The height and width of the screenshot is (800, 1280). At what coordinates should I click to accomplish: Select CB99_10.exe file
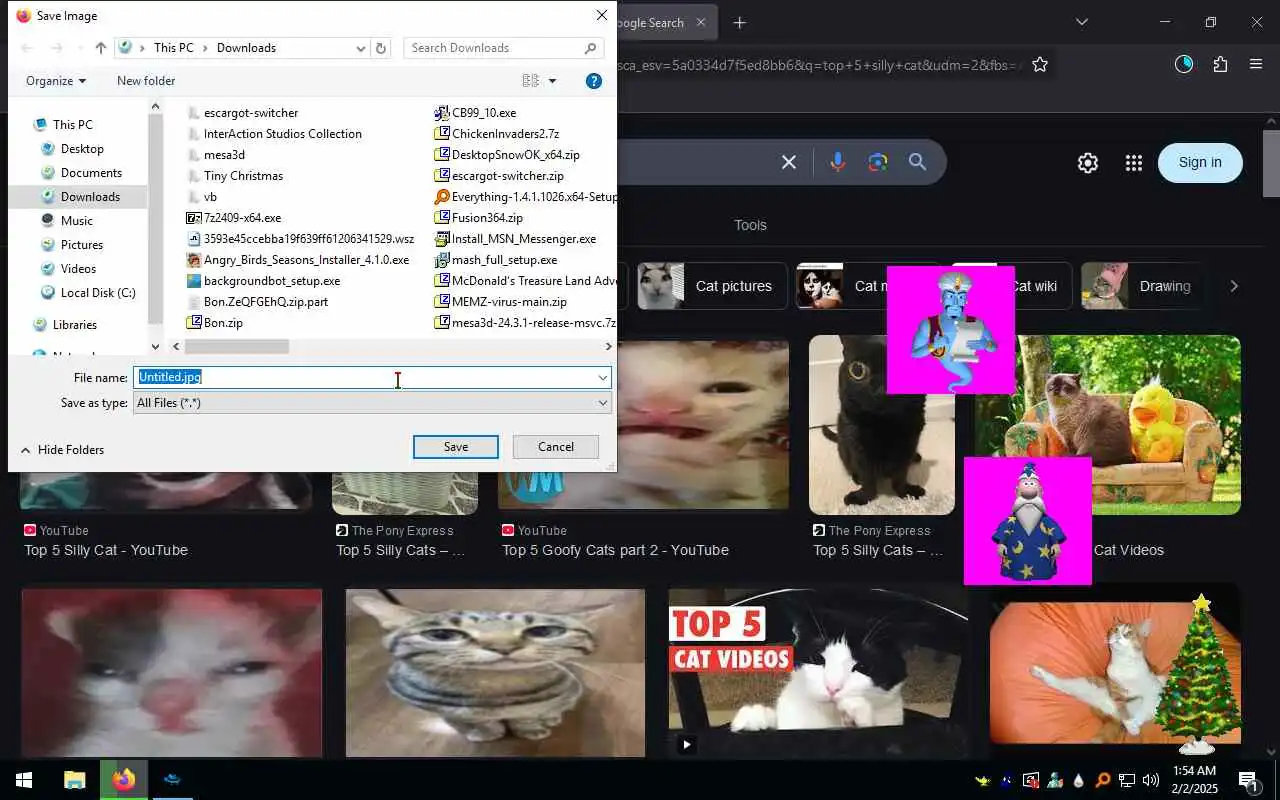tap(484, 113)
